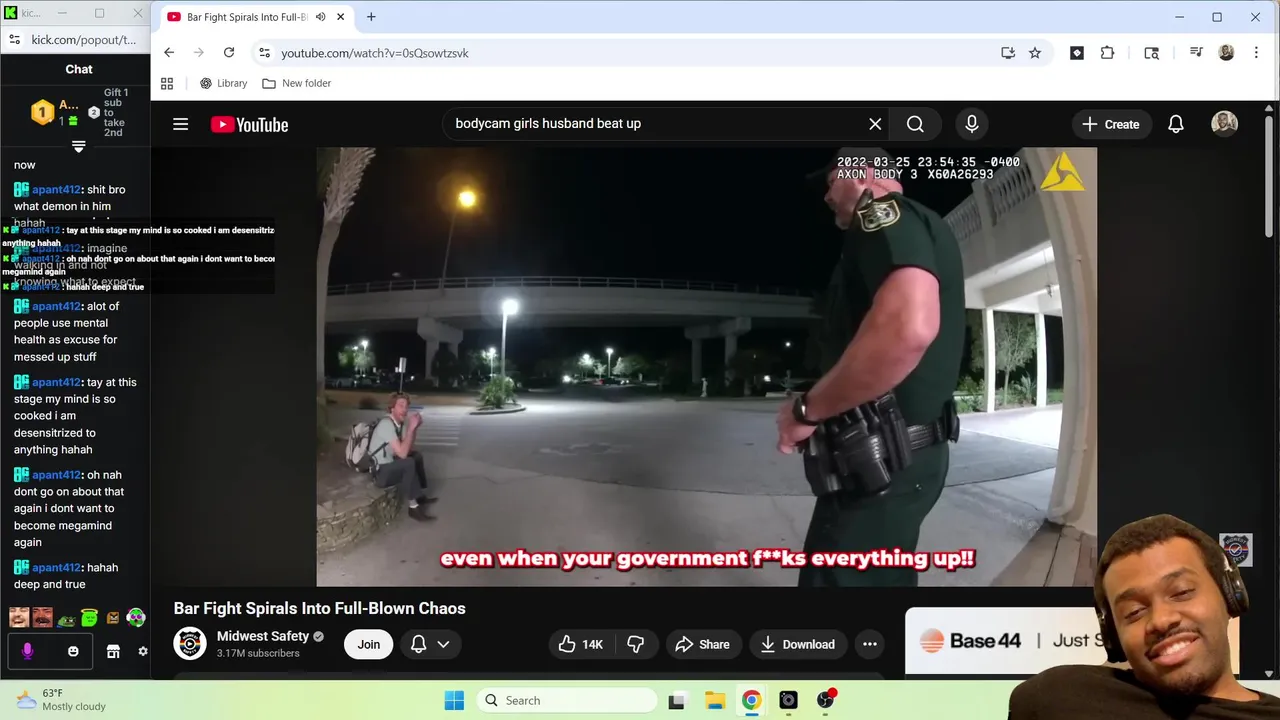The width and height of the screenshot is (1280, 720).
Task: Go forward in Chrome browser
Action: tap(199, 53)
